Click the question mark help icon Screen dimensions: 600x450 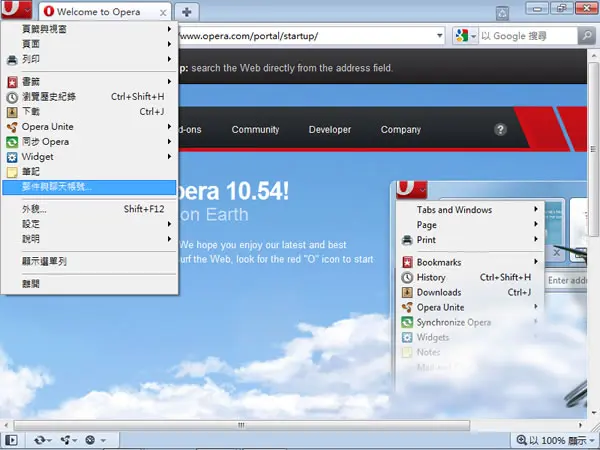500,129
